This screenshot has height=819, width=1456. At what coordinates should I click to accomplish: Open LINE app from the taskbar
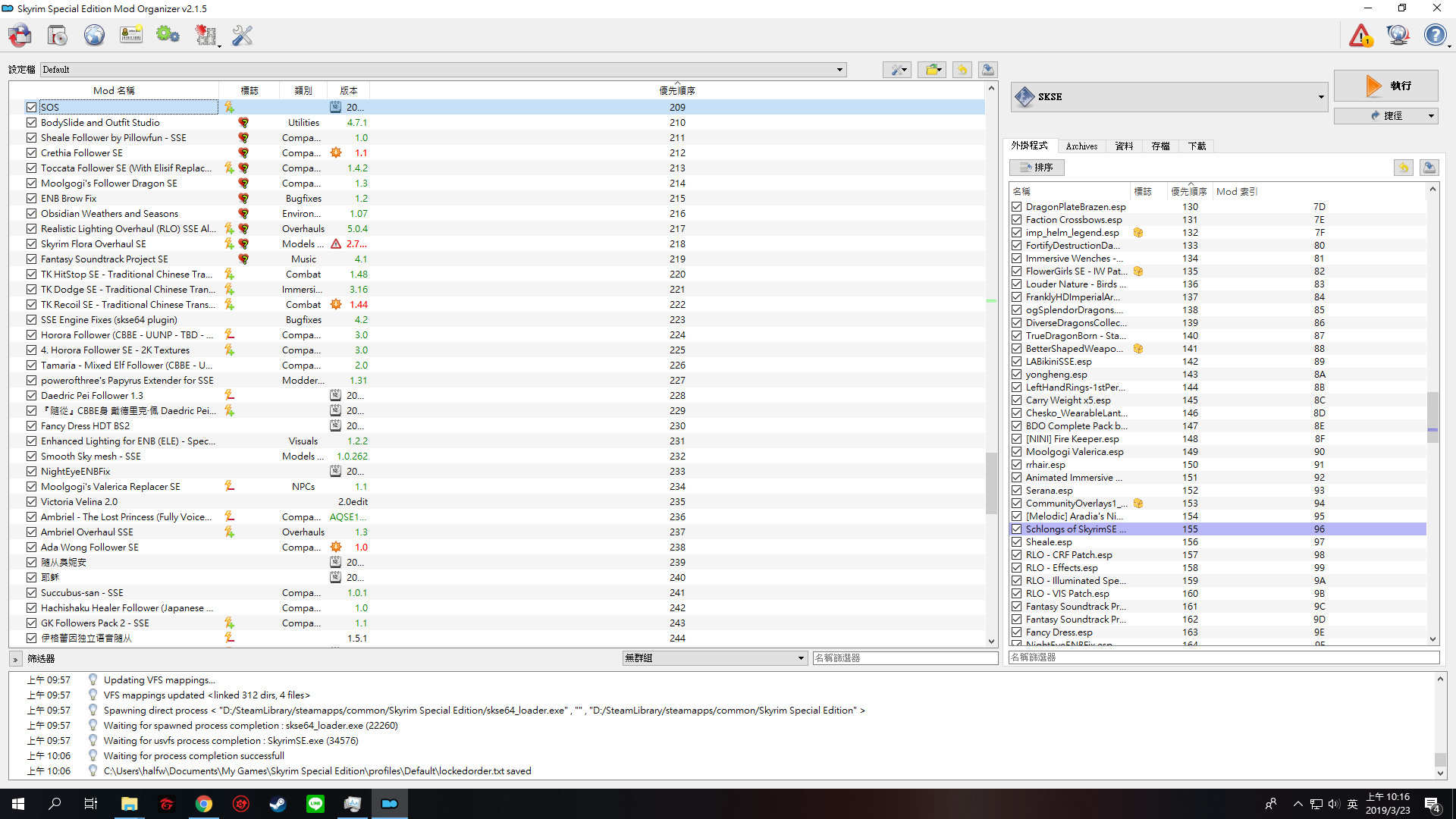point(315,804)
